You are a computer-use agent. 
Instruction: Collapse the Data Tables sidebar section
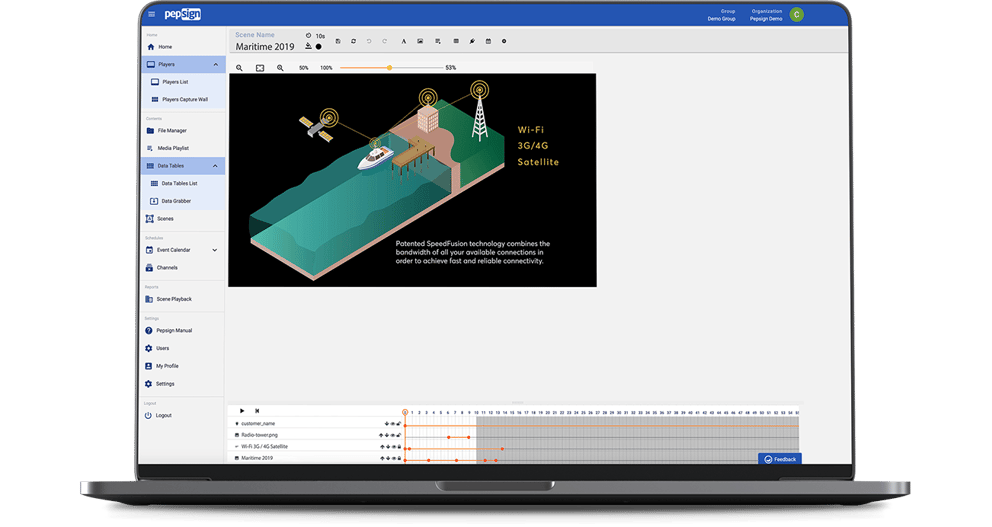(x=216, y=166)
